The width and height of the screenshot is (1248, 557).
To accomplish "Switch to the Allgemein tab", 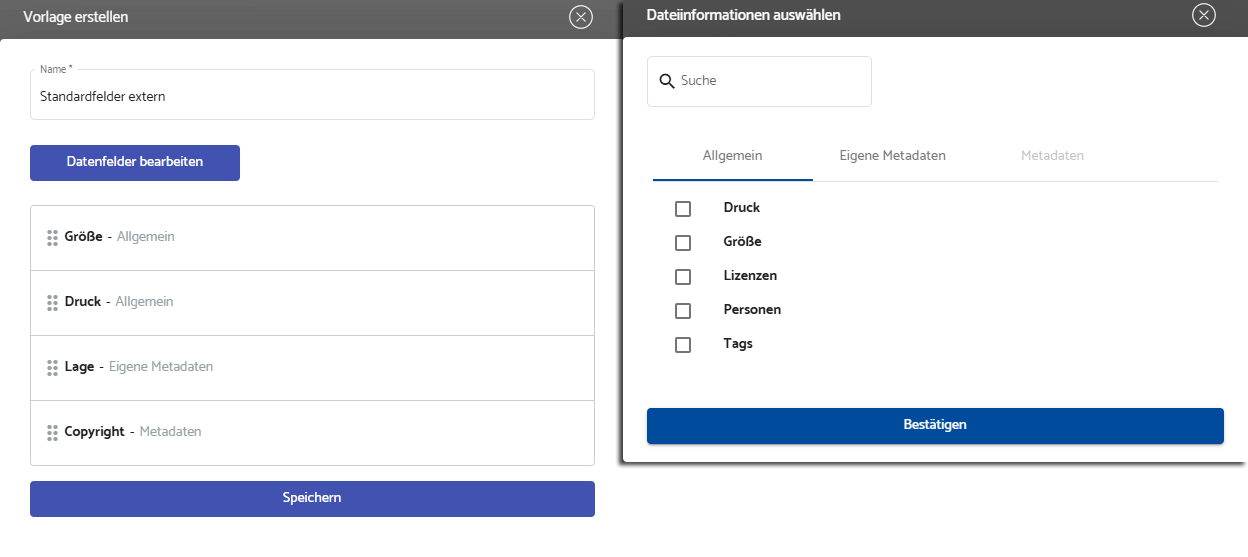I will point(732,156).
